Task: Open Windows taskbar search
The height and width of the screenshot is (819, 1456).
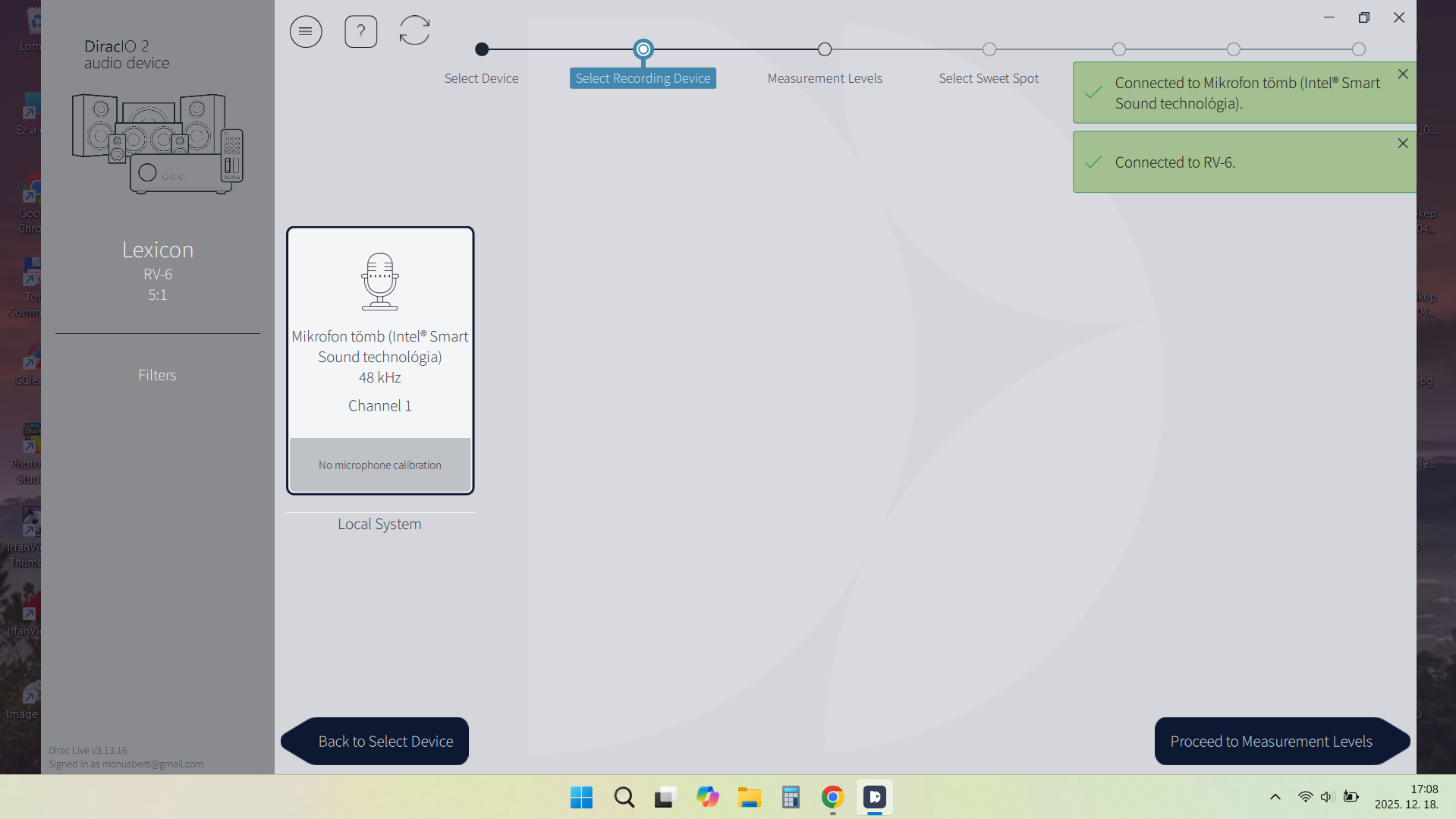Action: 624,797
